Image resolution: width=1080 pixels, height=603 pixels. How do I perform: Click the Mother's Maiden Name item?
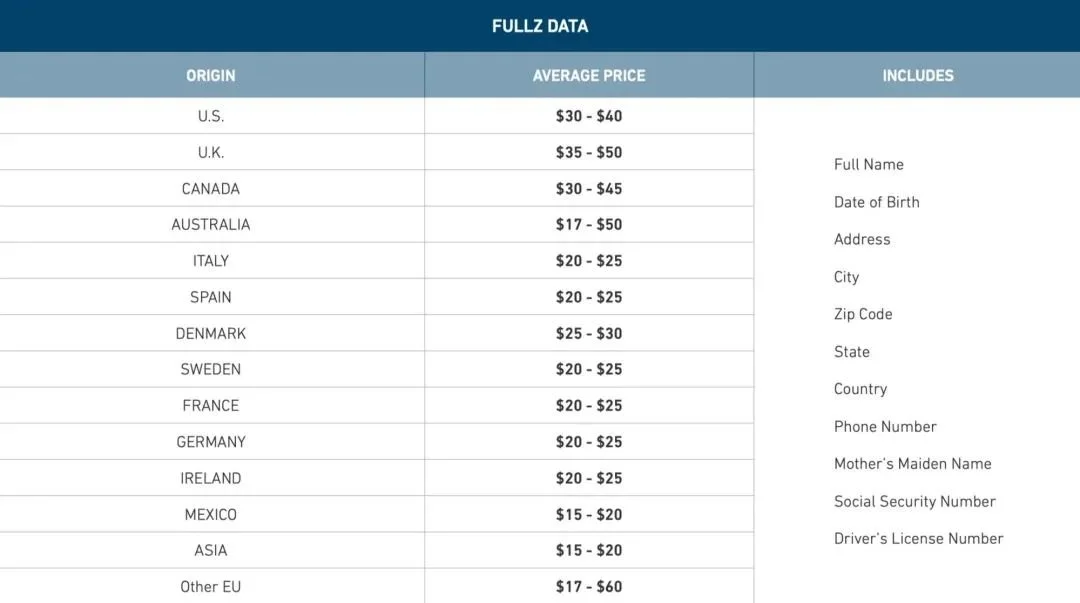click(x=912, y=463)
